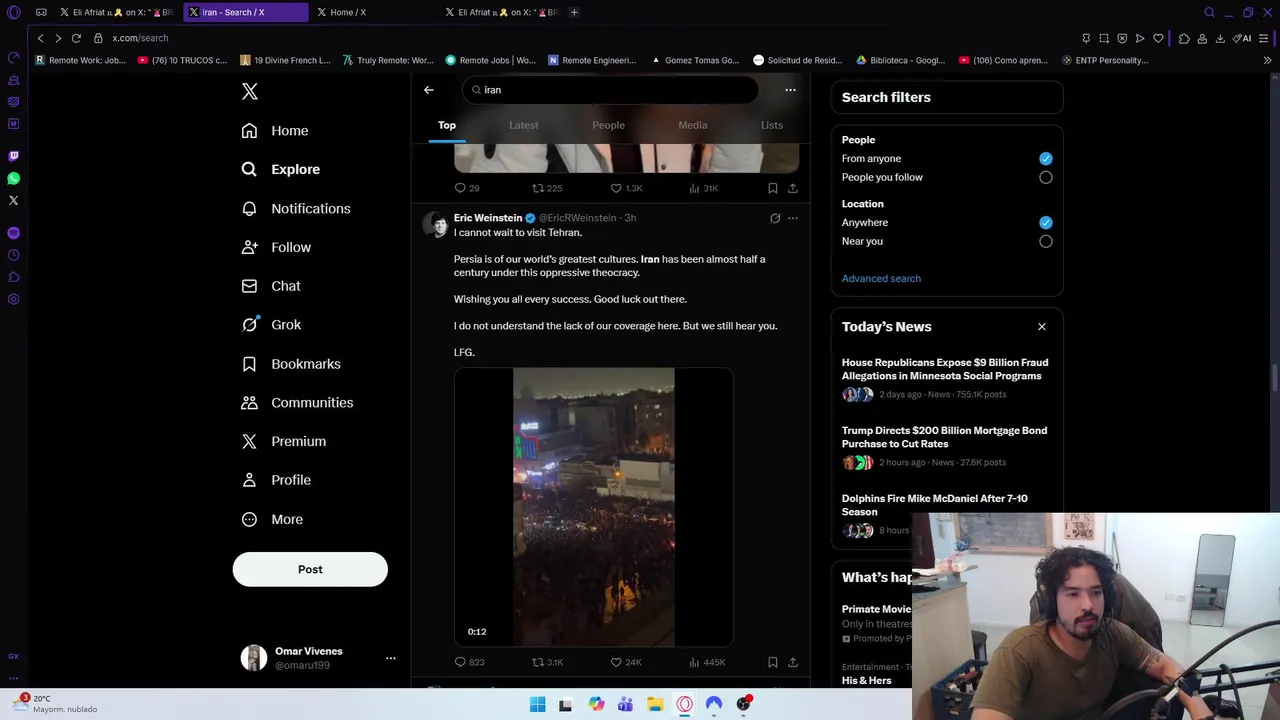Switch to the Media search tab

tap(693, 125)
